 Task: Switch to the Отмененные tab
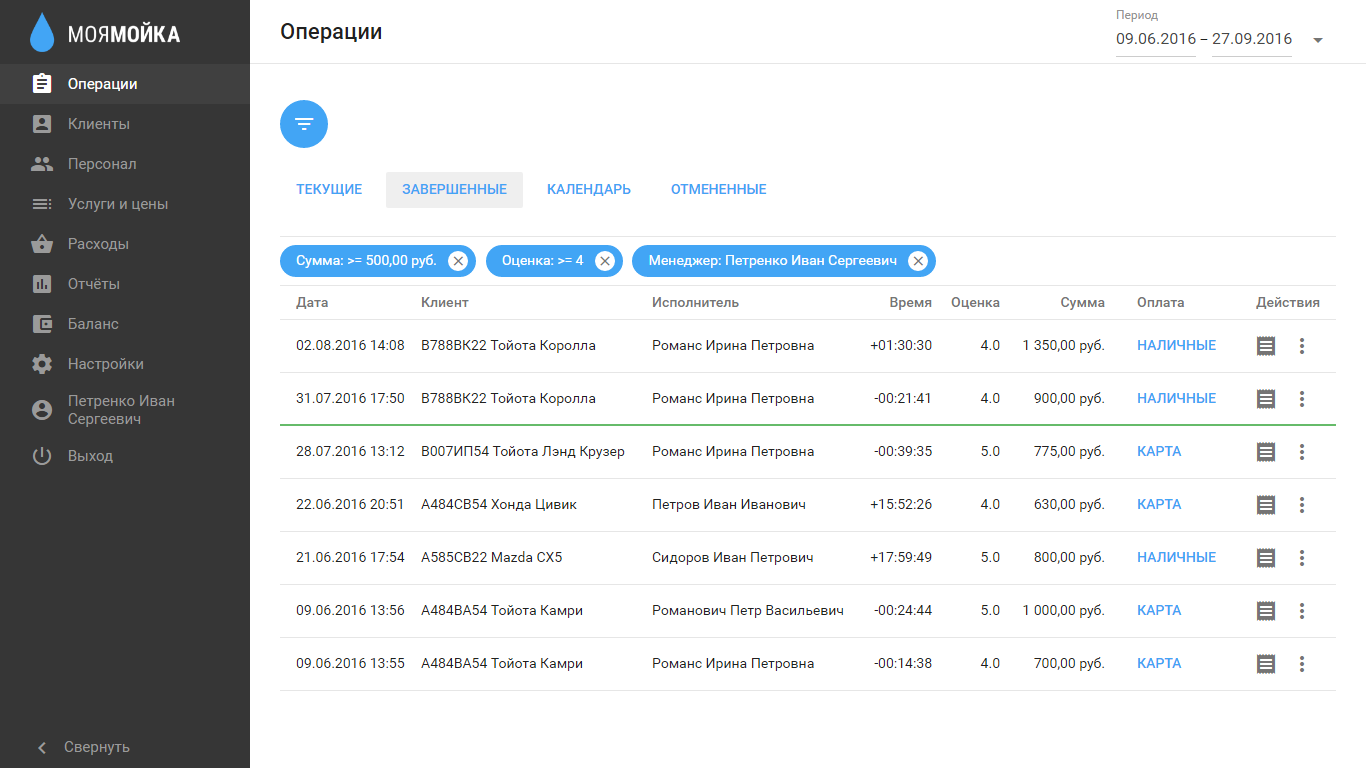point(718,189)
